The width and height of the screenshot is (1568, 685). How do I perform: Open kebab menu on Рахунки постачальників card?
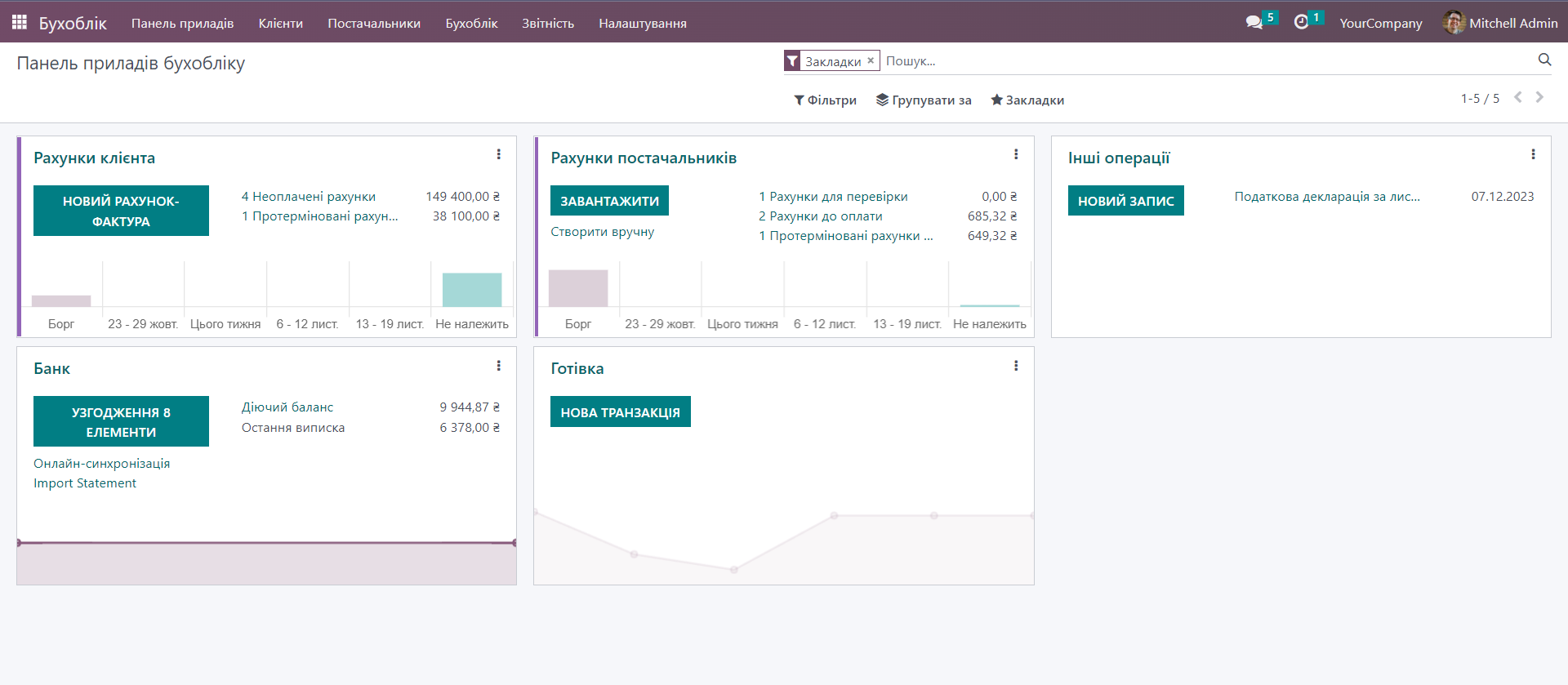click(x=1016, y=154)
